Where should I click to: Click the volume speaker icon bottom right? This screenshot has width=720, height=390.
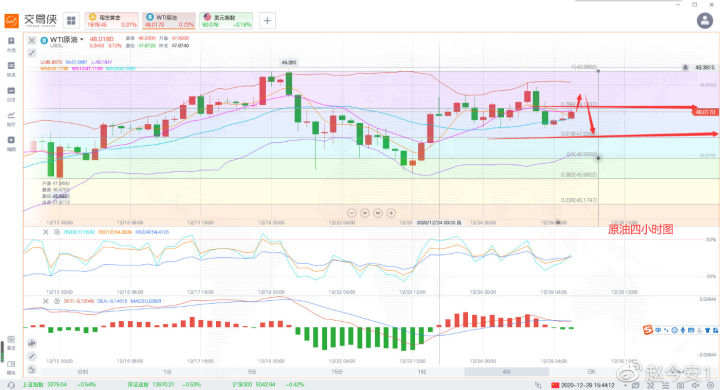point(695,385)
